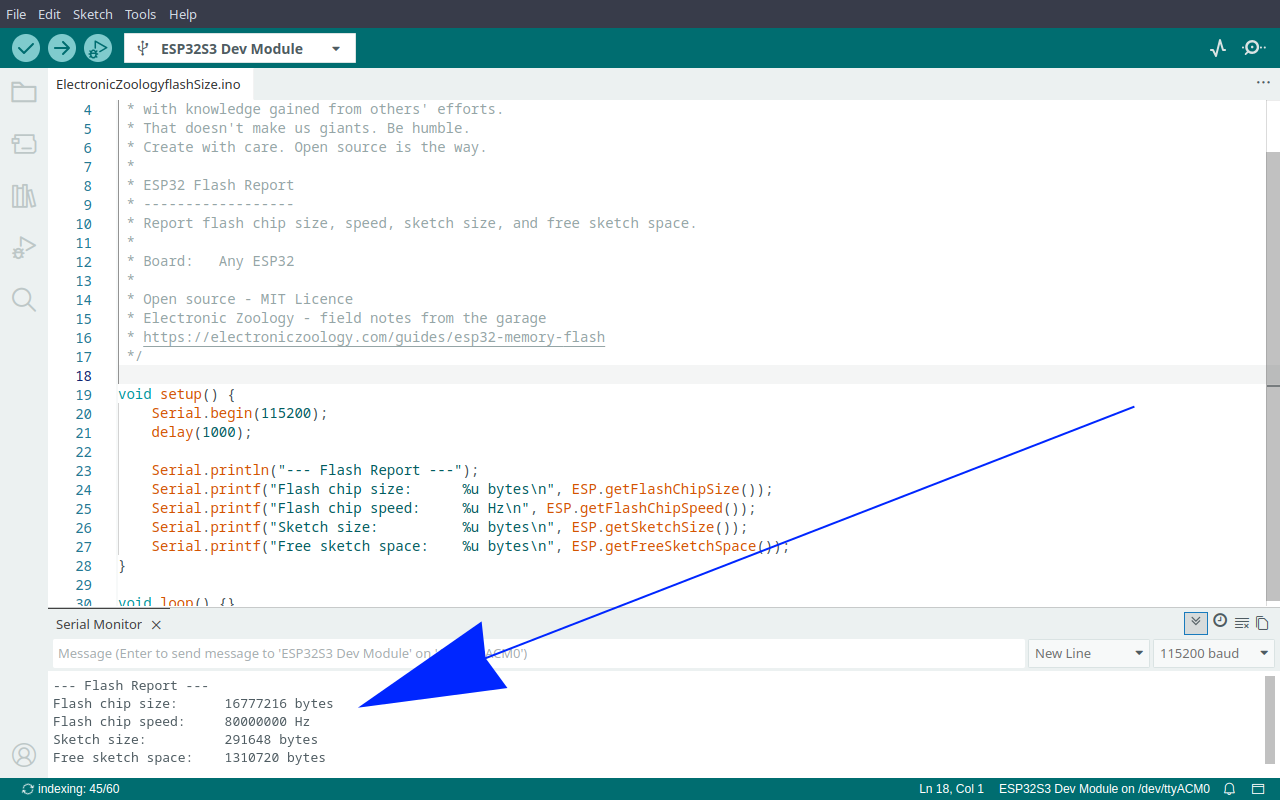Click the 'delay(1000);' code line
The height and width of the screenshot is (800, 1280).
[202, 432]
